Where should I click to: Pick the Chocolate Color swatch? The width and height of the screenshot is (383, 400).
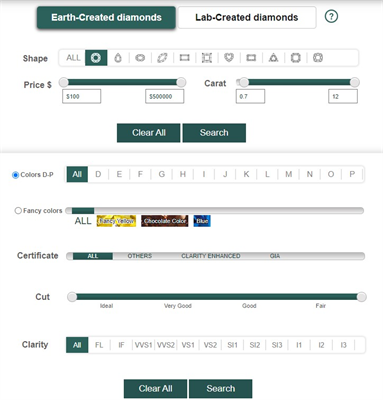[x=165, y=221]
